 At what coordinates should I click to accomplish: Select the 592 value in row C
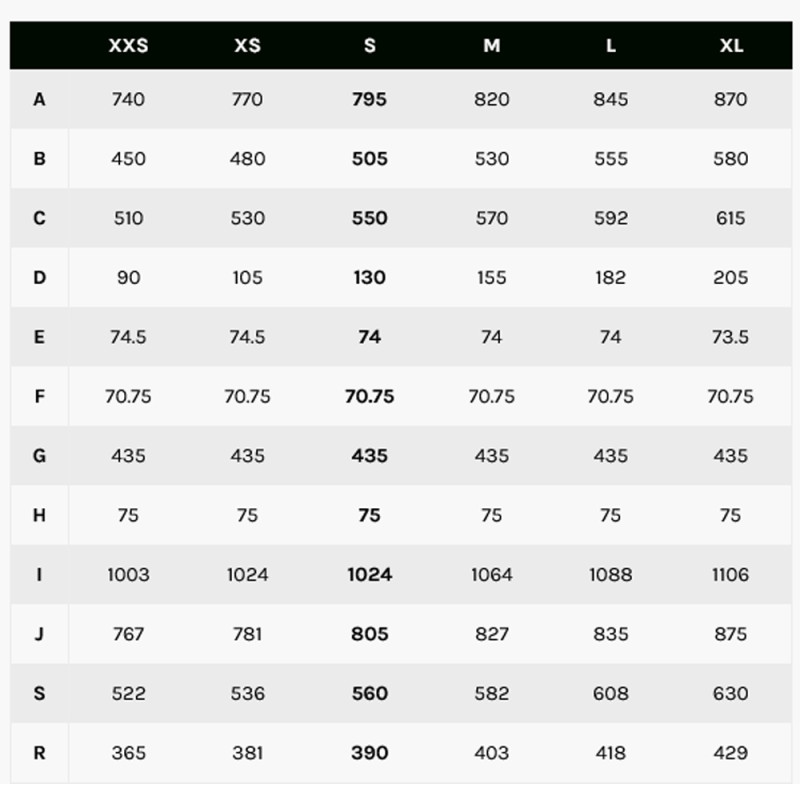tap(611, 218)
